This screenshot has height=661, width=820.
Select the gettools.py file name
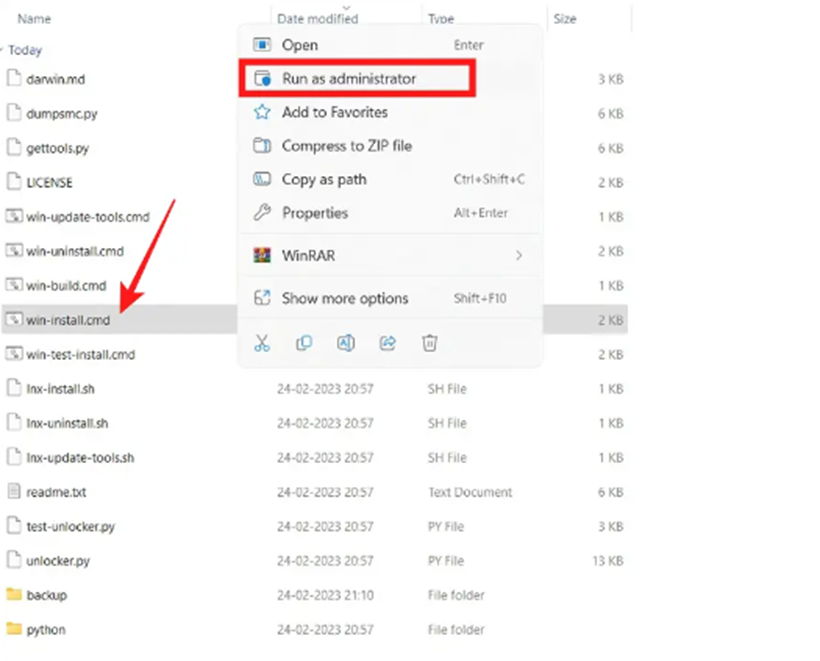coord(58,148)
